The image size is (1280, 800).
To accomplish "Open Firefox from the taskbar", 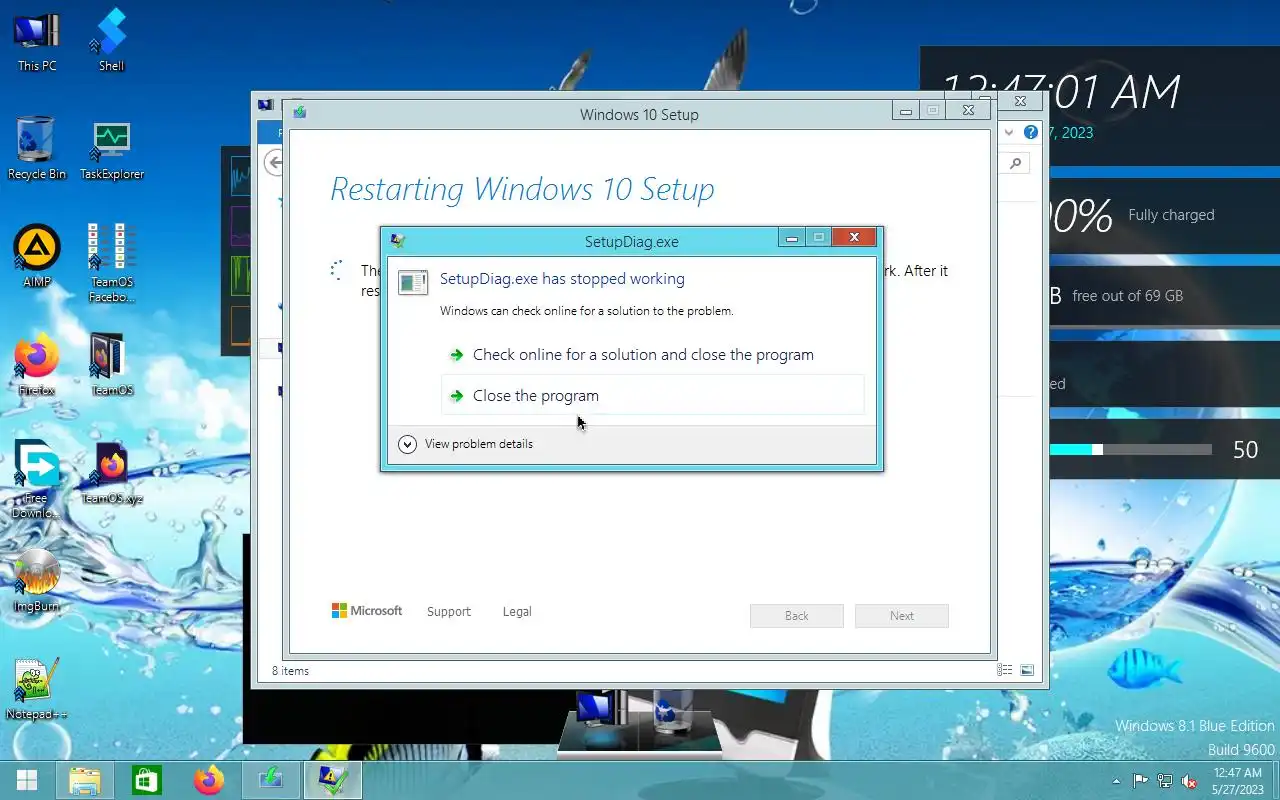I will (209, 780).
